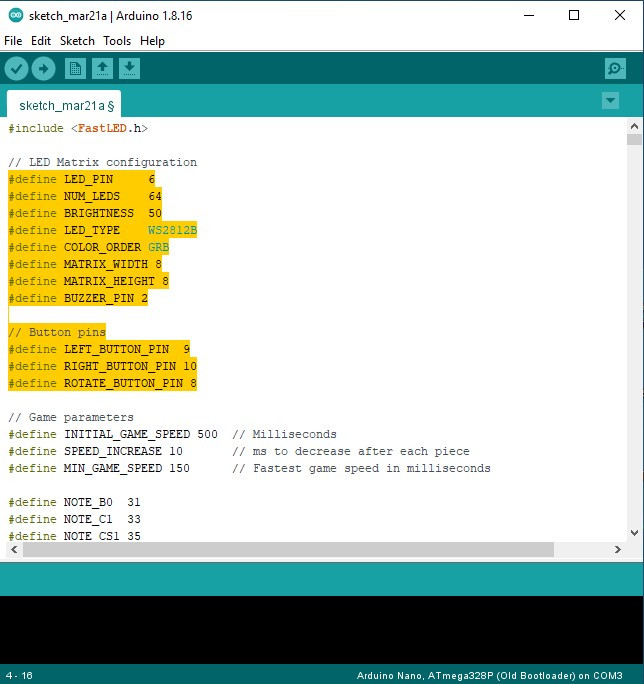Click the FastLED include line
The image size is (644, 684).
click(x=78, y=128)
